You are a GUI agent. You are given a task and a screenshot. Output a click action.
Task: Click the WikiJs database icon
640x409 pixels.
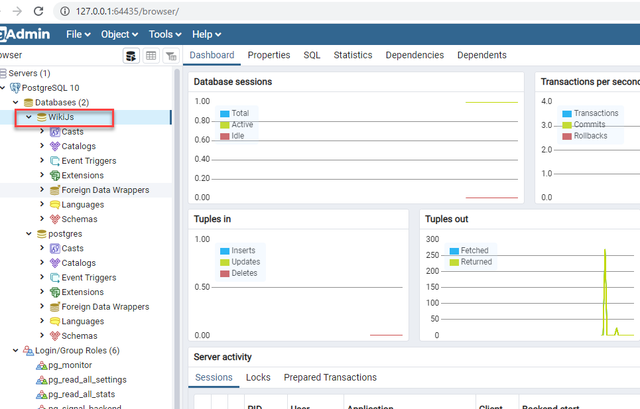pyautogui.click(x=42, y=117)
